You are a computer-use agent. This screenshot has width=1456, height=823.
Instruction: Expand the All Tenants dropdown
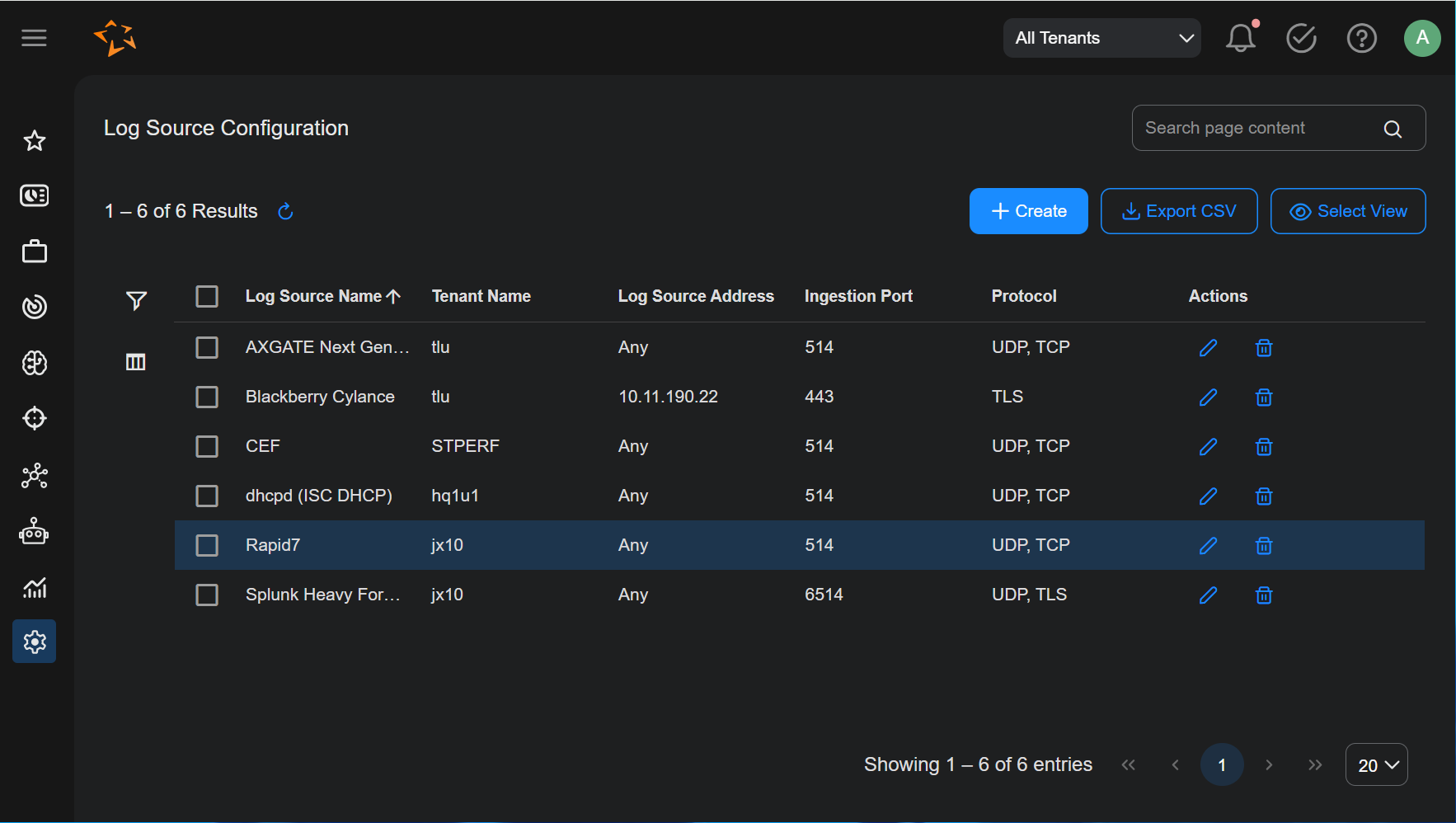coord(1101,38)
